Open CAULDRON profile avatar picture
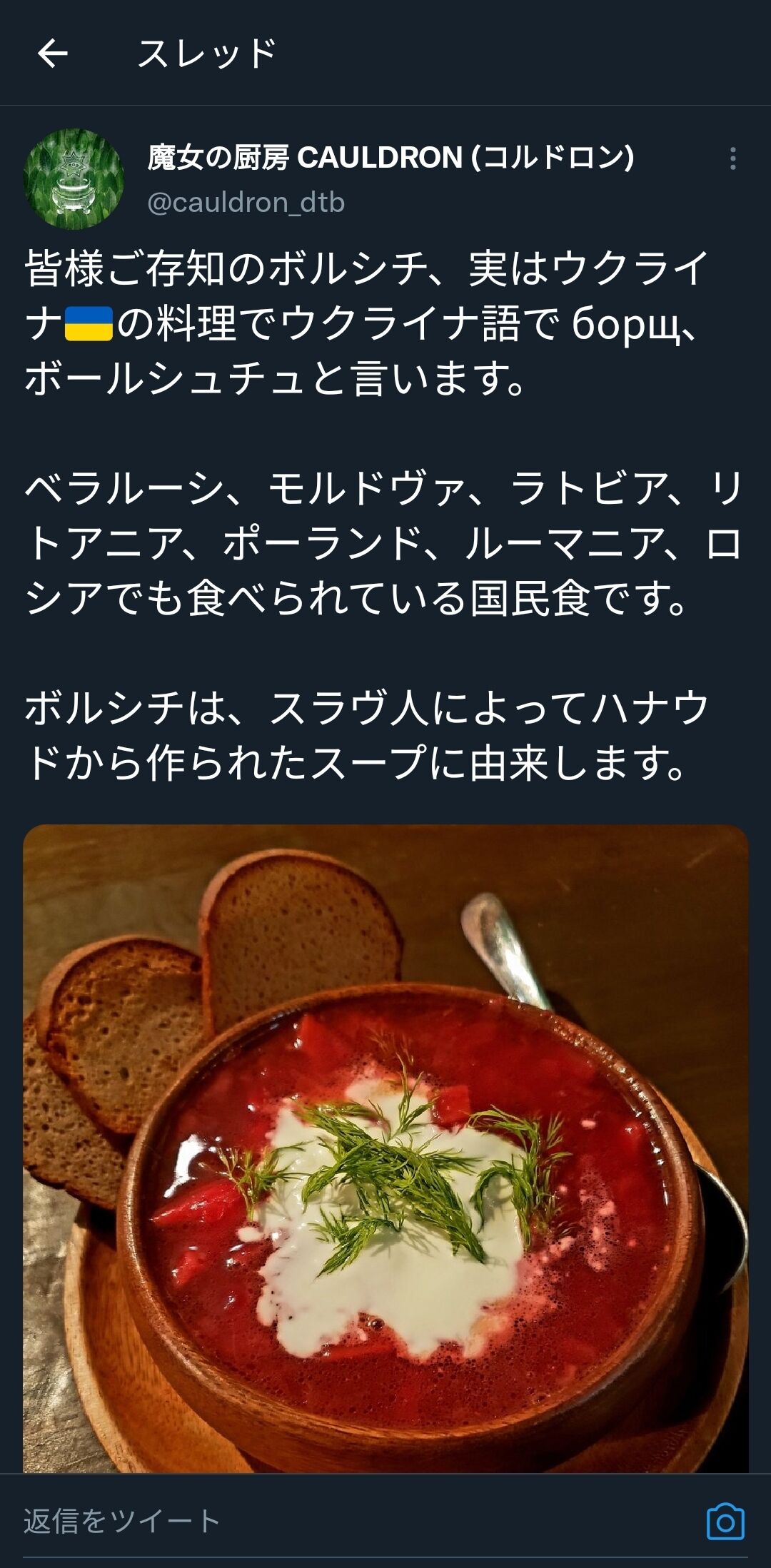The image size is (771, 1568). (x=74, y=178)
